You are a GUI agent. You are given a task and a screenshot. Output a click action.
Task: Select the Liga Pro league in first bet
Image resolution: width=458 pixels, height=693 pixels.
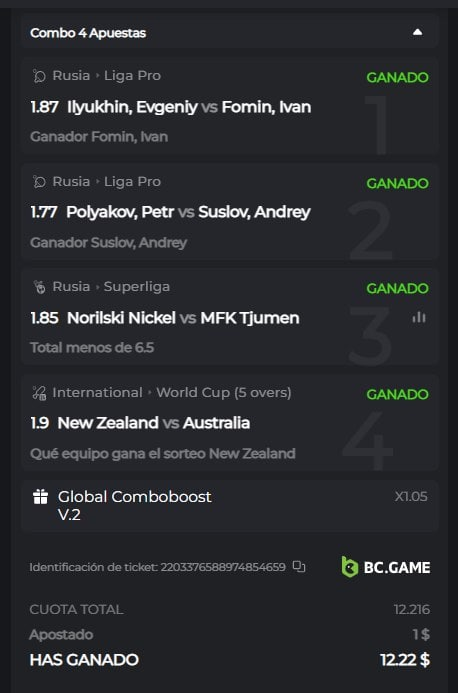(132, 76)
